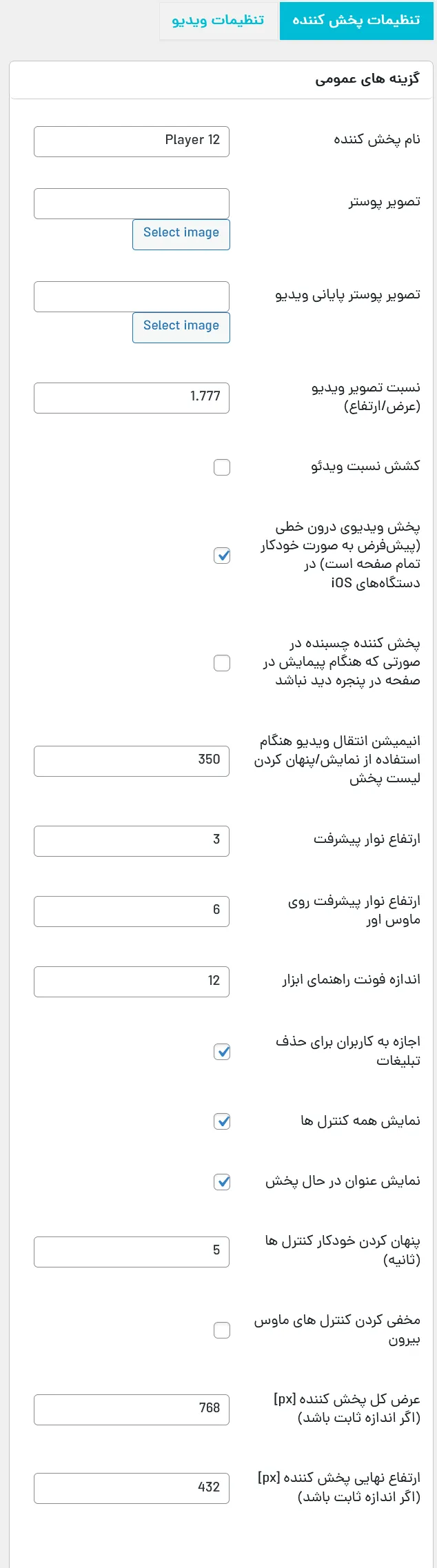Toggle نمایش همه کنترل ها checkbox
Screen dimensions: 437x1568
click(222, 1121)
